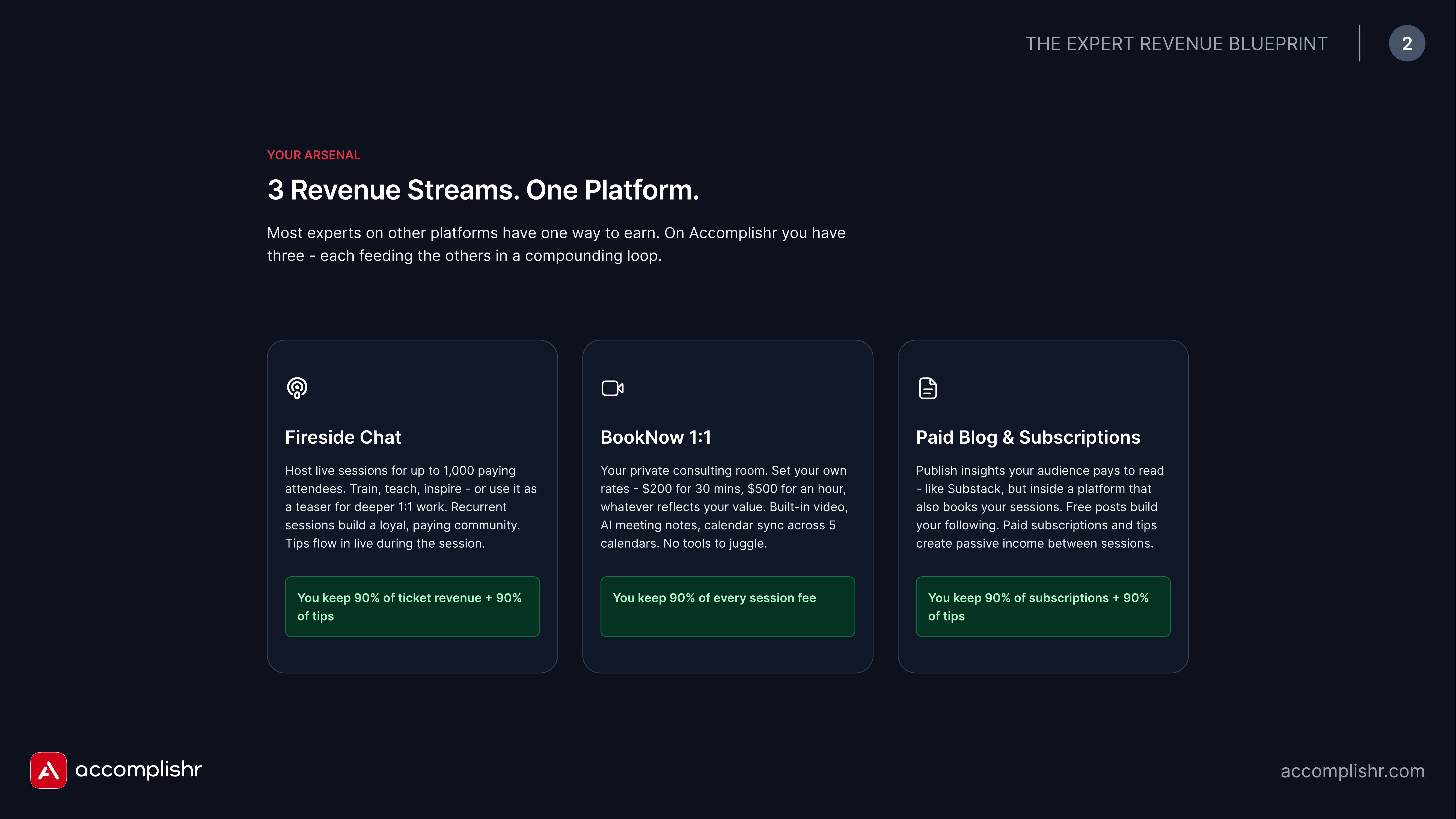Click the 'Your private consulting room' description
Viewport: 1456px width, 819px height.
724,507
